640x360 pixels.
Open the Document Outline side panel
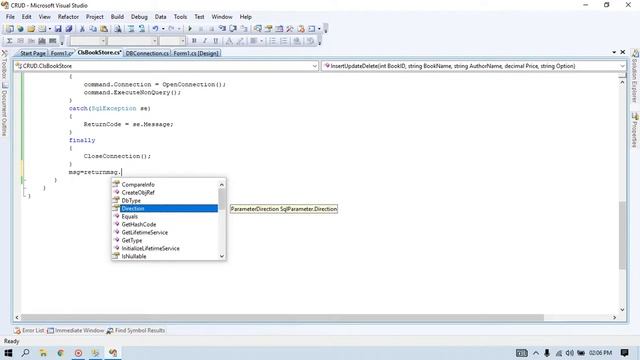coord(4,109)
